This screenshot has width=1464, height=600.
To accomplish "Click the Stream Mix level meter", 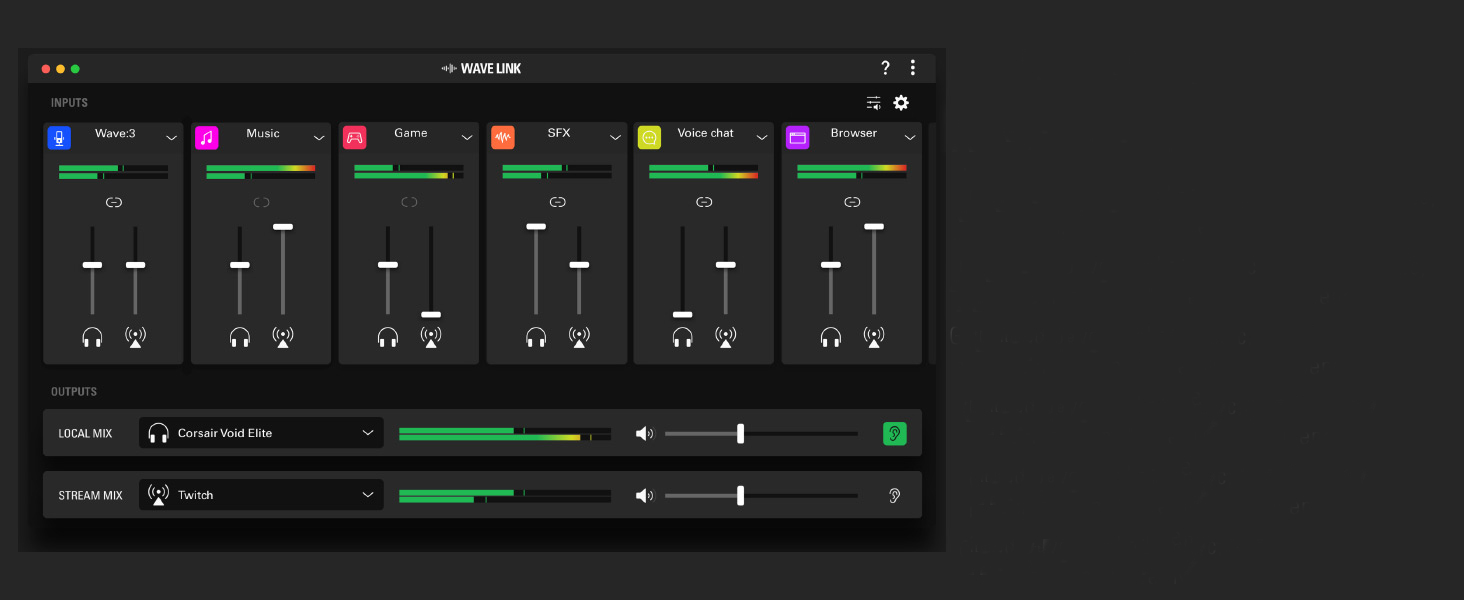I will (505, 496).
